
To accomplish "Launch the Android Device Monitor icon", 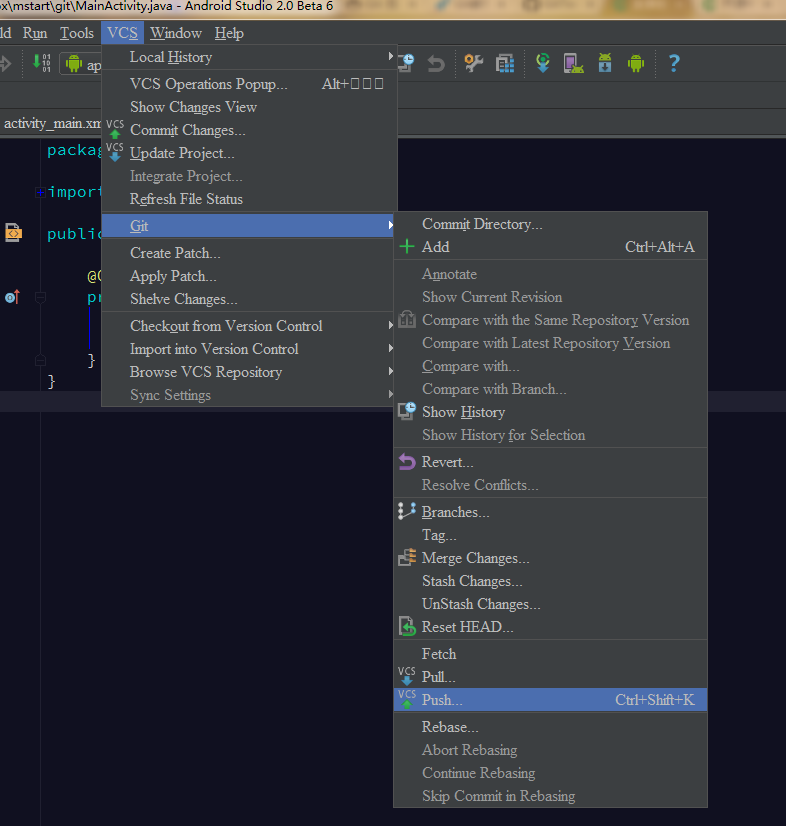I will (636, 63).
